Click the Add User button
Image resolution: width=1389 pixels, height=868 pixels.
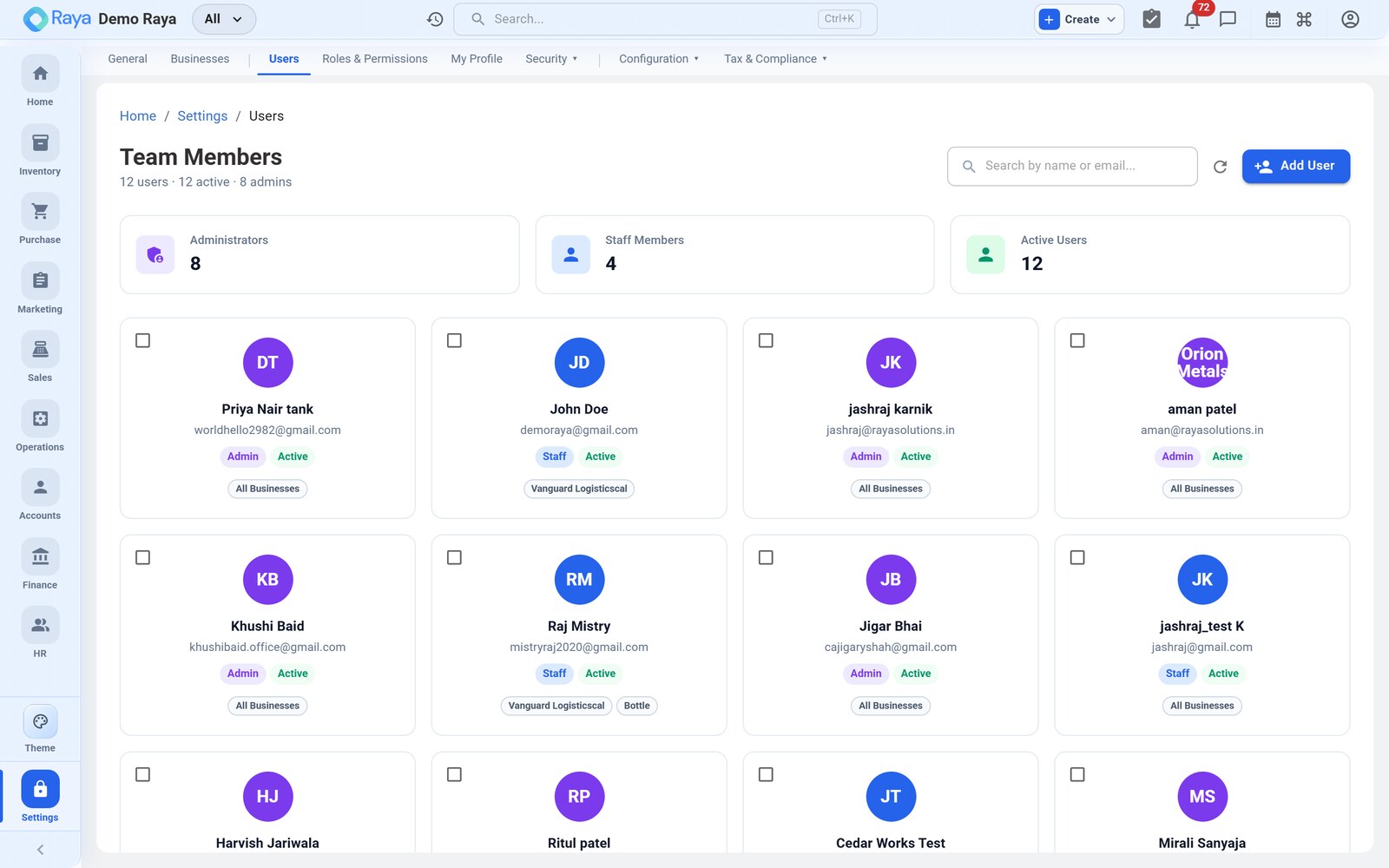[1296, 166]
